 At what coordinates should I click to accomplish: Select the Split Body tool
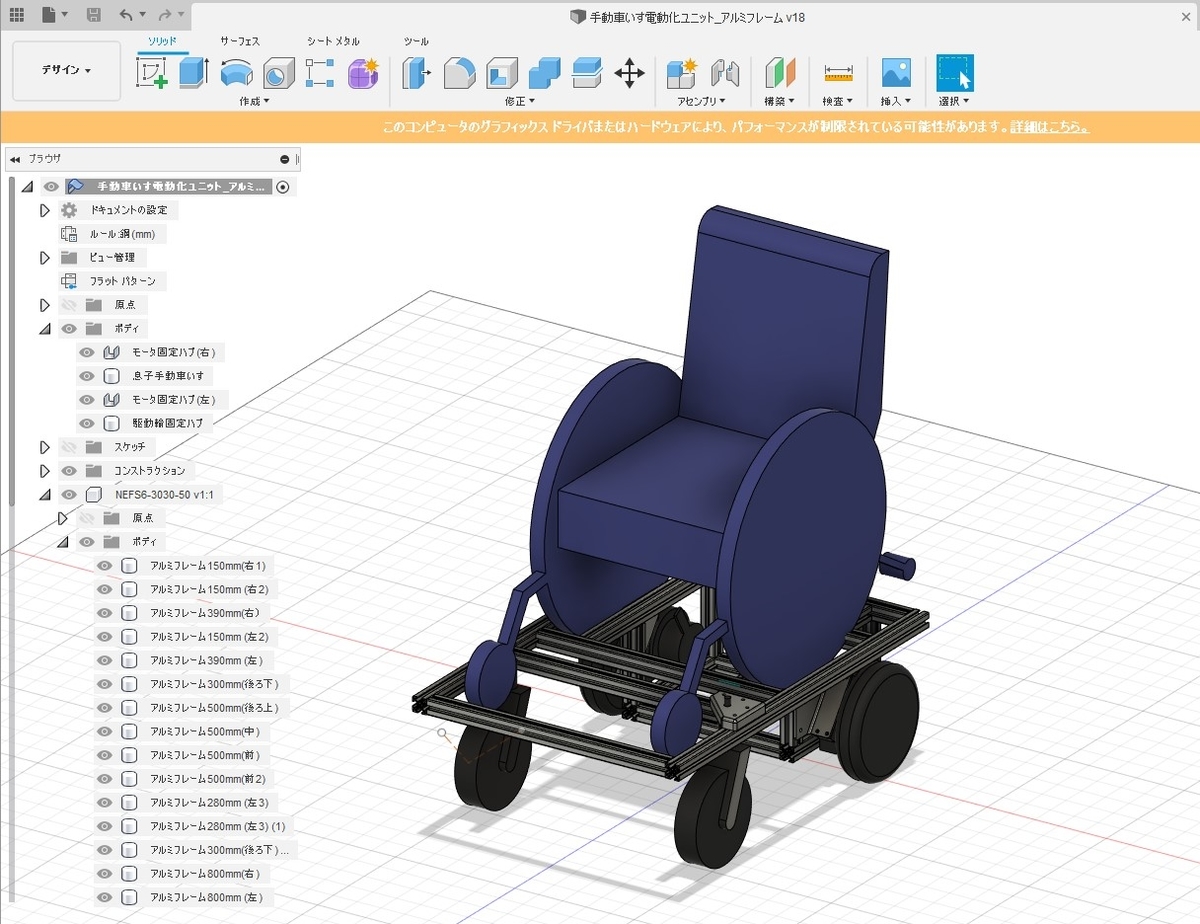click(x=586, y=73)
